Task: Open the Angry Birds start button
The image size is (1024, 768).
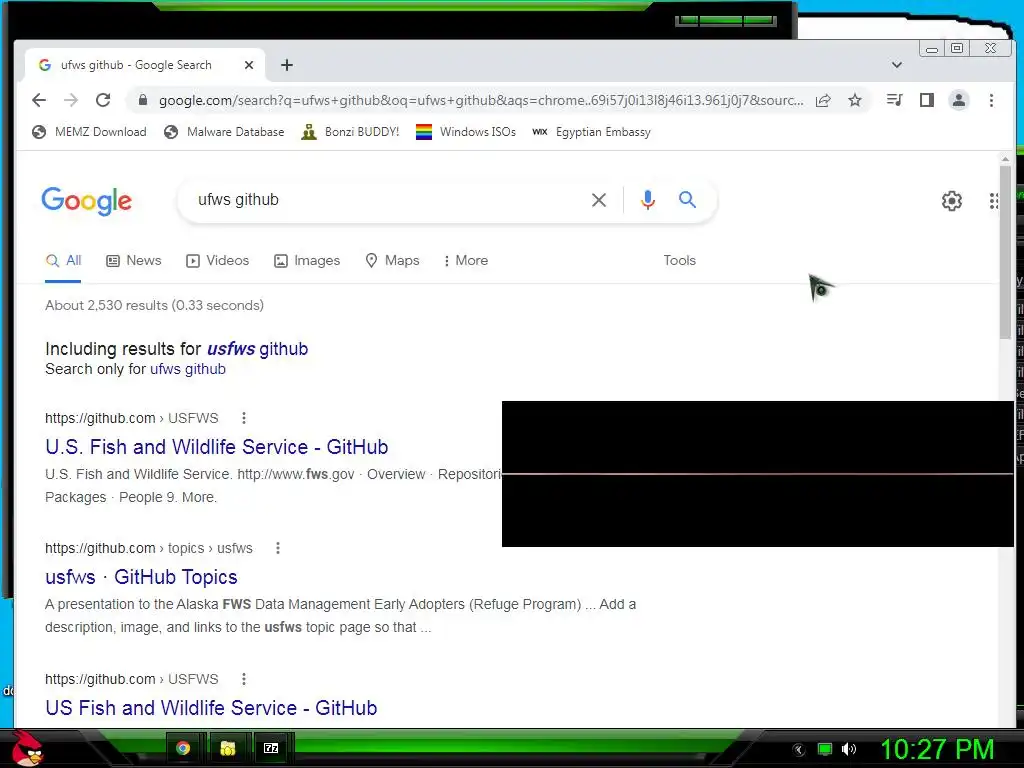Action: click(x=27, y=748)
